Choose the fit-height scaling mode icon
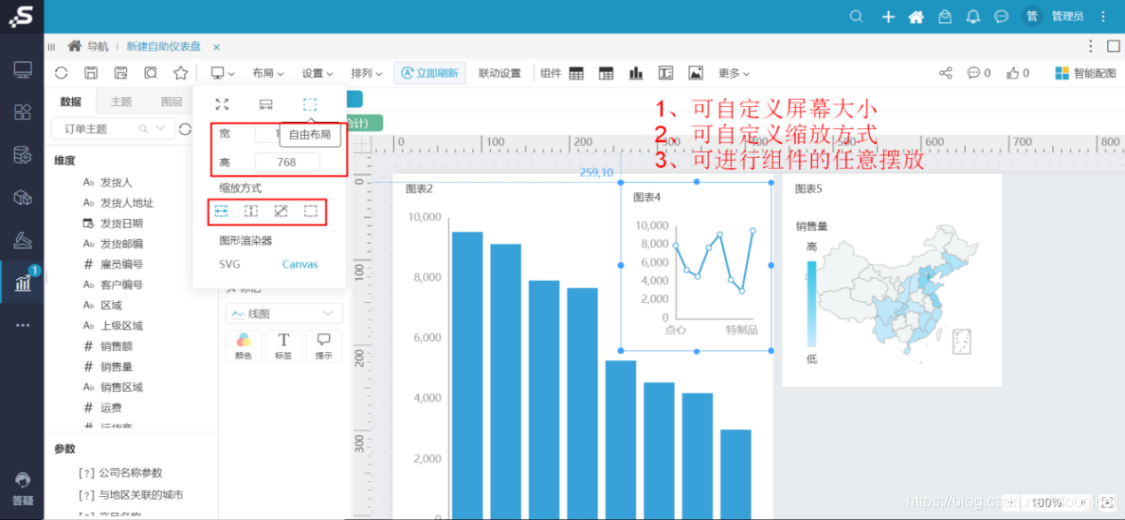 coord(251,211)
